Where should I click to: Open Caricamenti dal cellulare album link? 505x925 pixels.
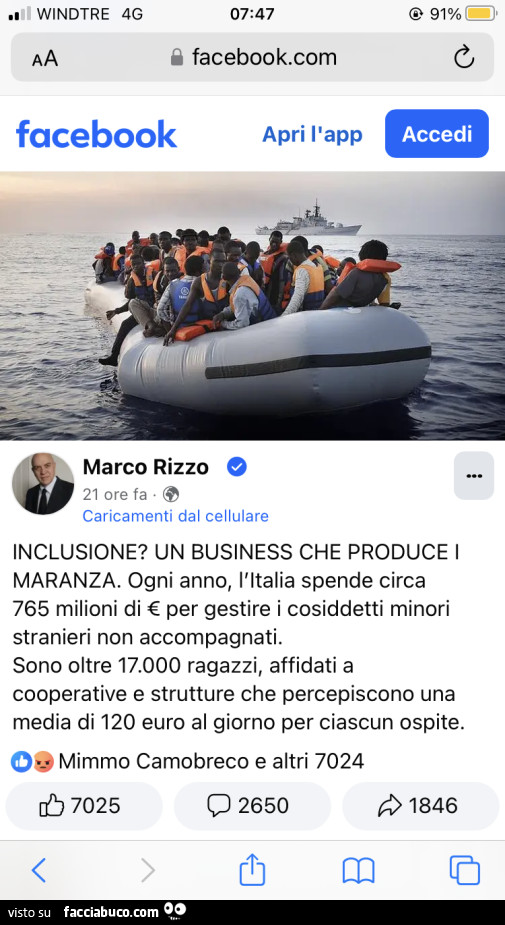[x=175, y=516]
